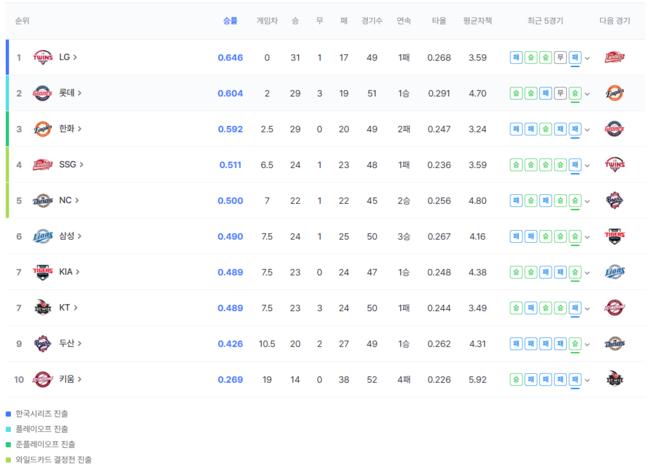
Task: Click 한화's 3.24 ERA value
Action: (x=478, y=129)
